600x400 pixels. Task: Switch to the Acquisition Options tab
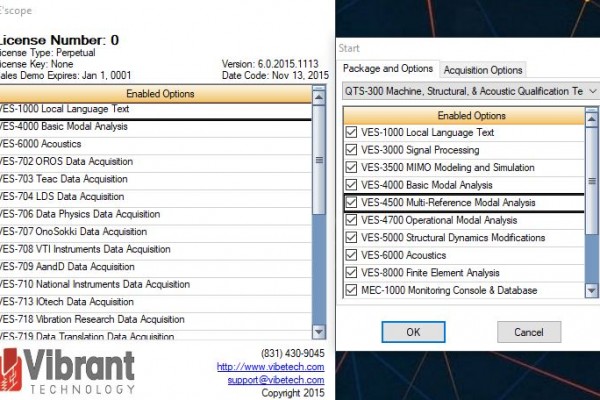click(483, 69)
